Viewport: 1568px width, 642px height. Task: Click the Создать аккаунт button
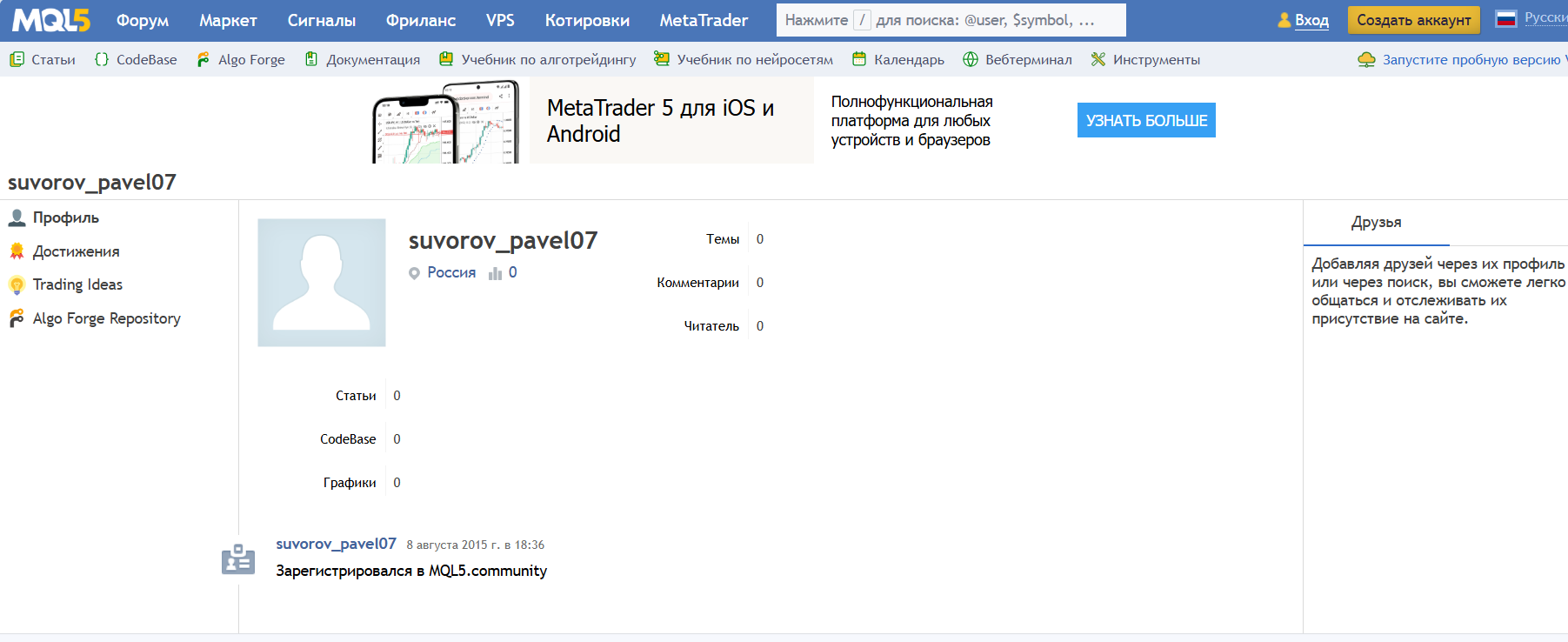pyautogui.click(x=1414, y=20)
